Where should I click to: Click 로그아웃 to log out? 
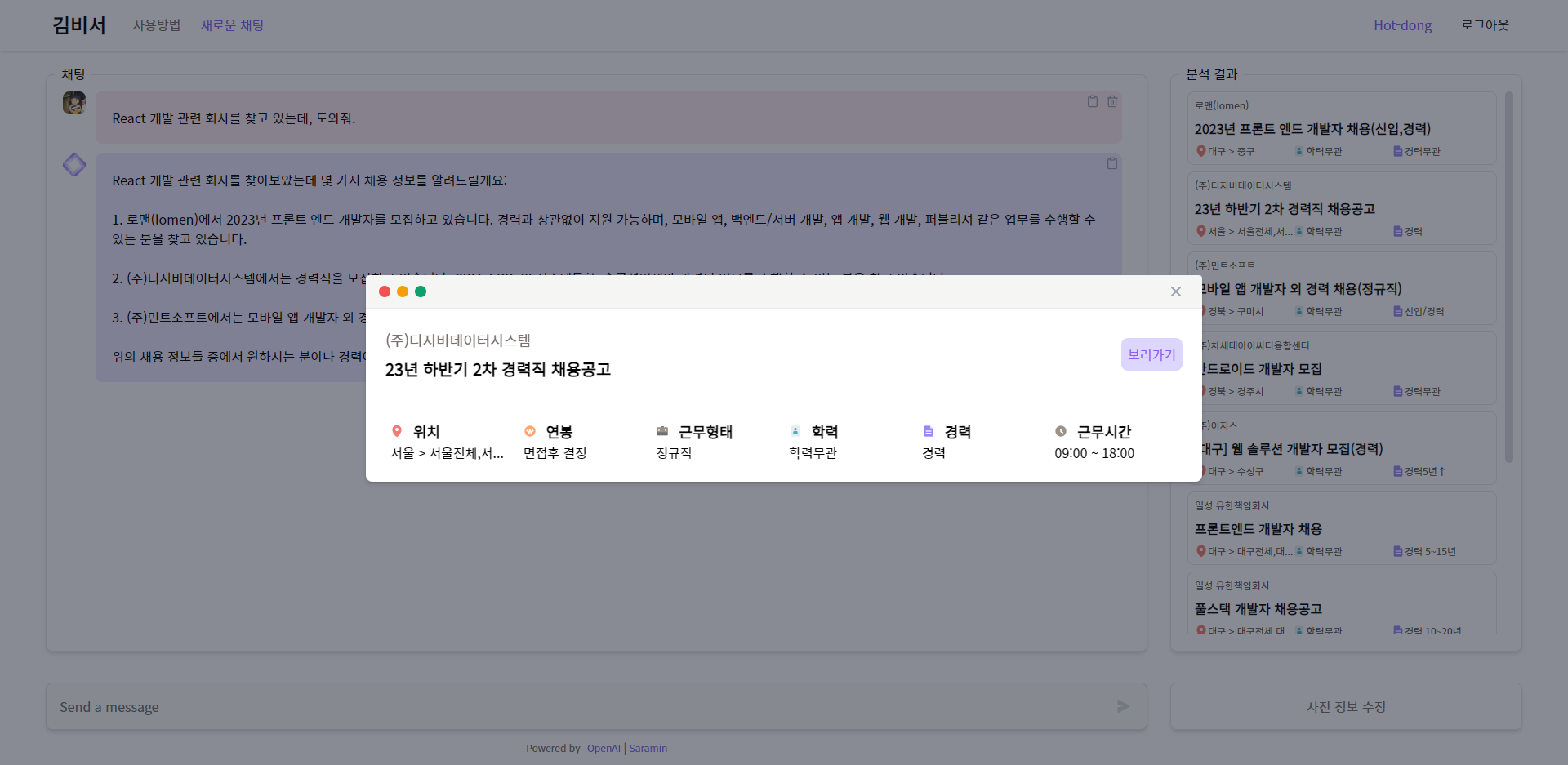coord(1485,25)
